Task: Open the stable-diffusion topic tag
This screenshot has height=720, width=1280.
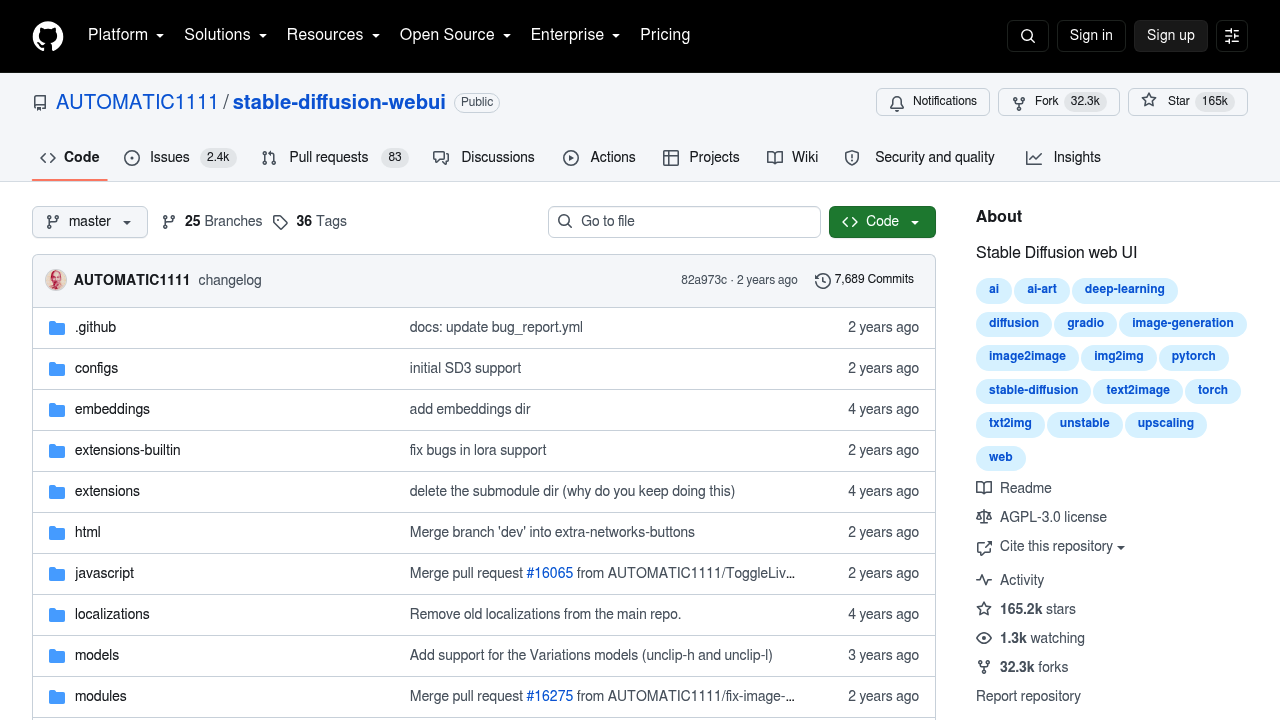Action: click(1033, 391)
